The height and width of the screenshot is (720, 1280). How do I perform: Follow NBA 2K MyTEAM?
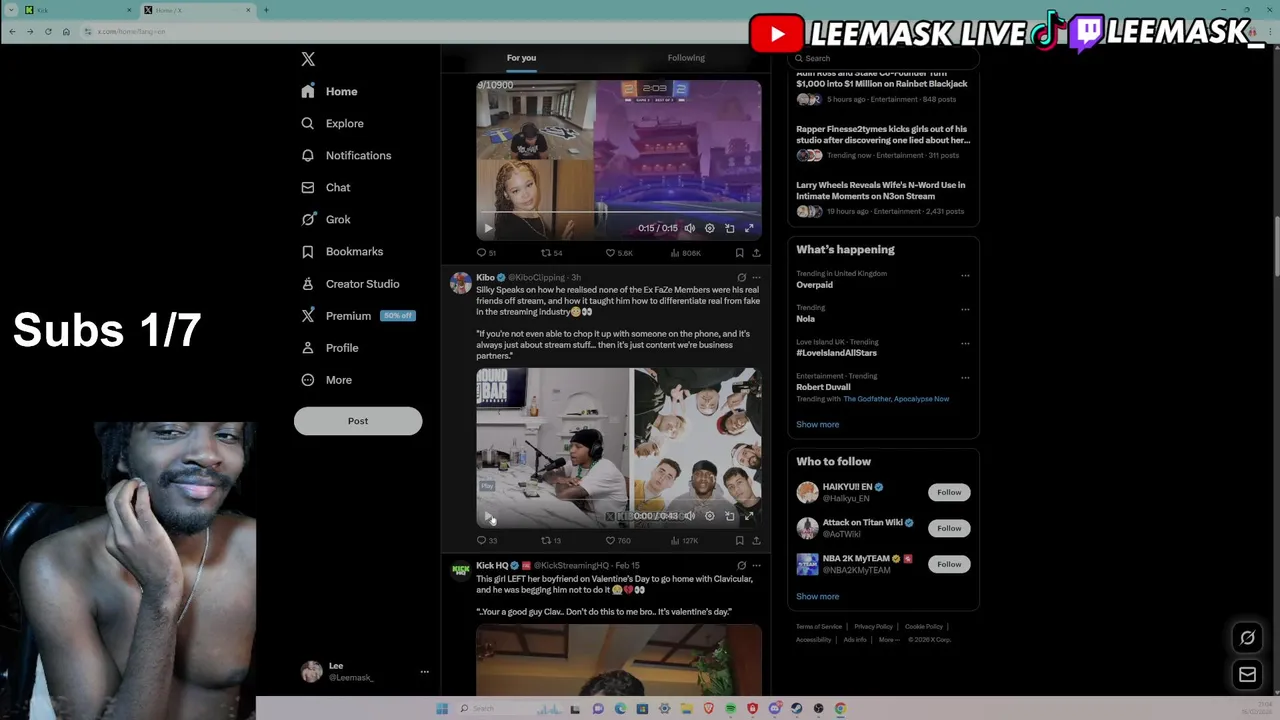point(949,564)
